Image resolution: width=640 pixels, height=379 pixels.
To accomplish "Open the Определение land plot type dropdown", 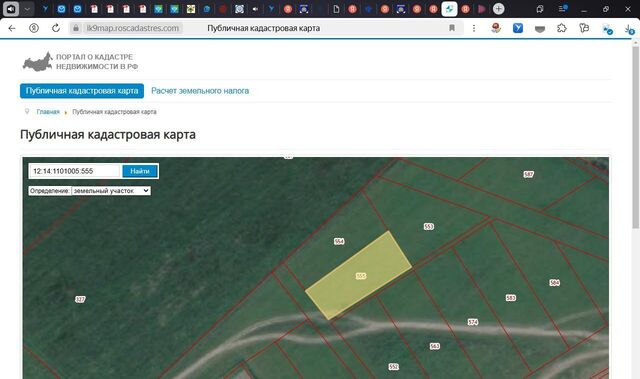I will (x=111, y=191).
